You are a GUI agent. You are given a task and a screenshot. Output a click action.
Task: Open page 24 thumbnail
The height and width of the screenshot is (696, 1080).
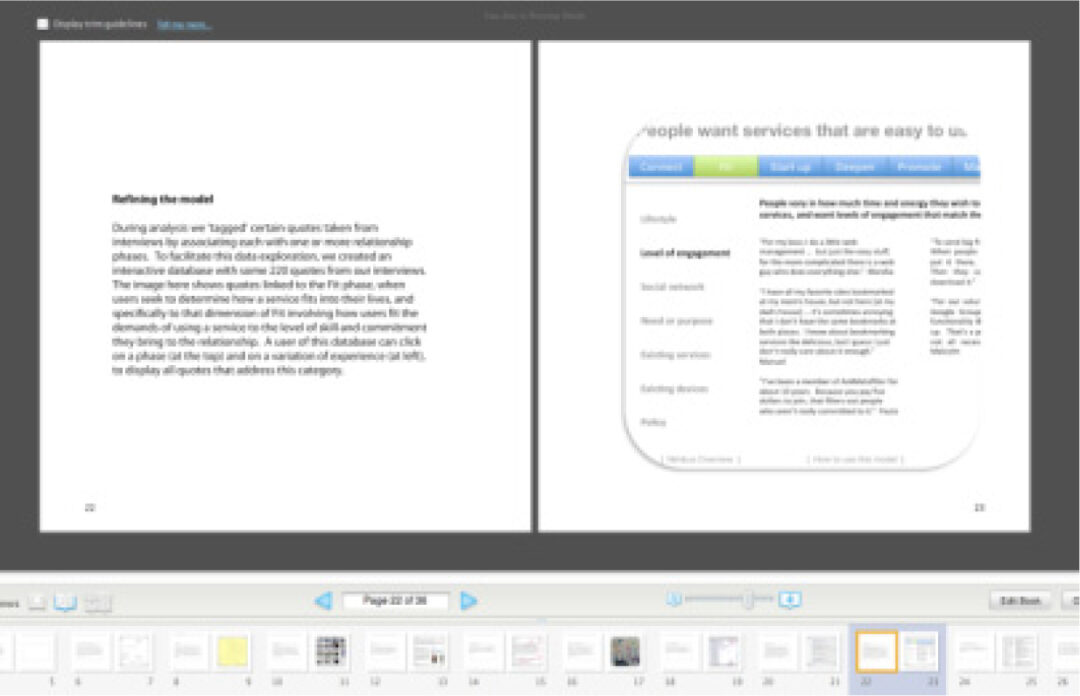974,651
